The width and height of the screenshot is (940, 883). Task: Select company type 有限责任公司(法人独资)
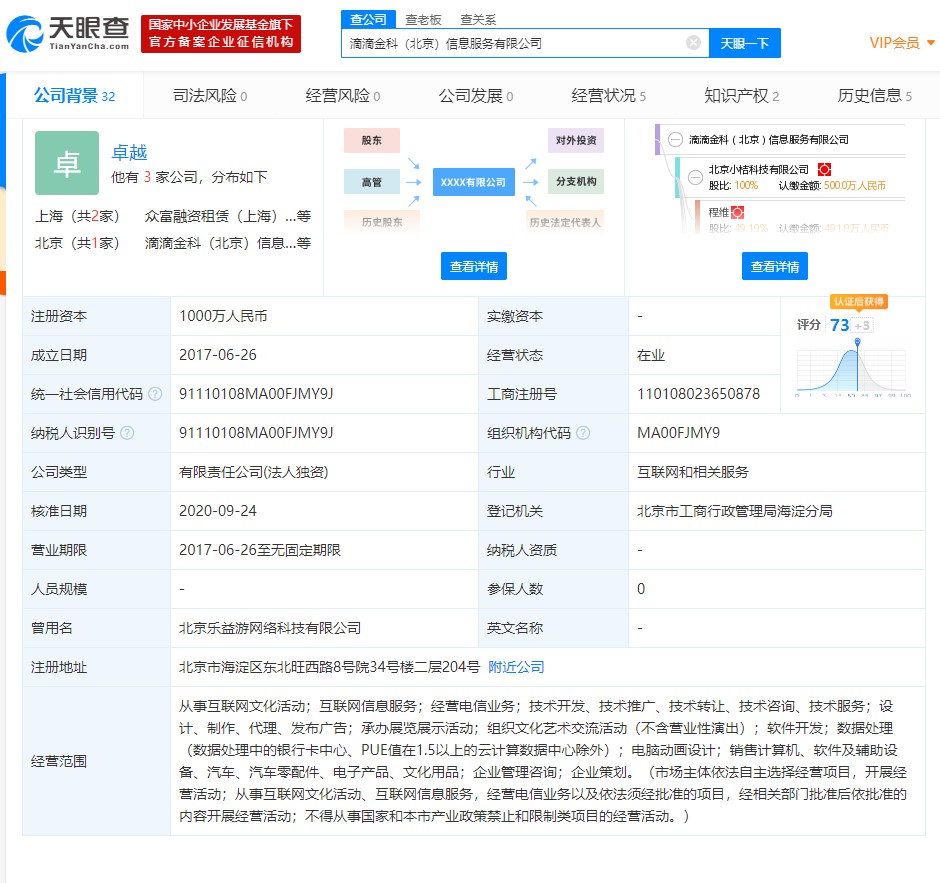(254, 472)
